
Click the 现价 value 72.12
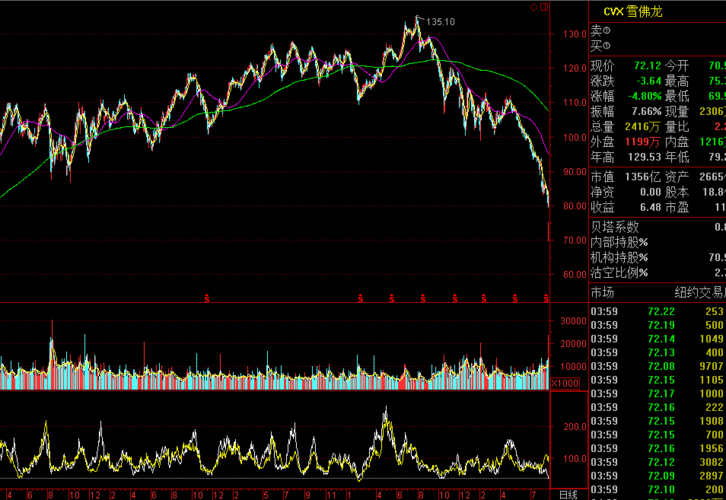[x=648, y=66]
